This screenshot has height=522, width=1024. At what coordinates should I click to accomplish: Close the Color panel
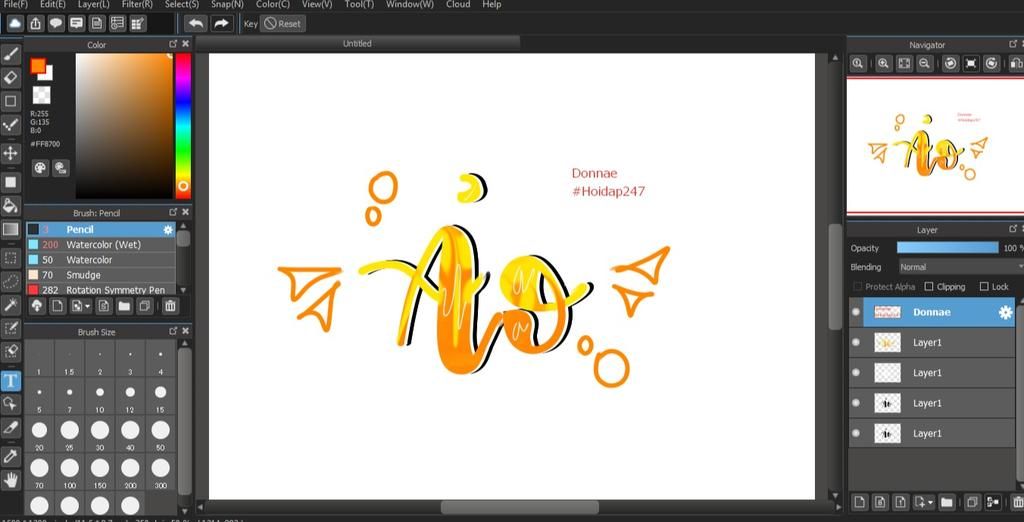pyautogui.click(x=185, y=44)
